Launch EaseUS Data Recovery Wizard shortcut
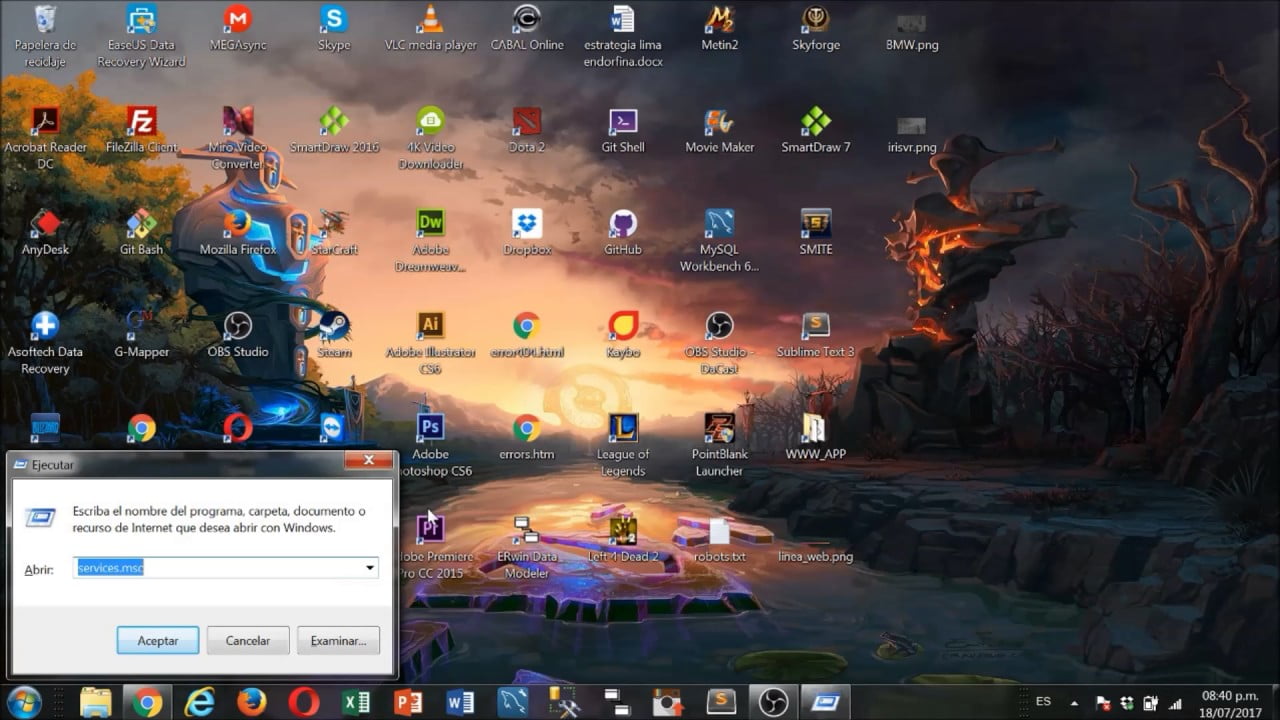Viewport: 1280px width, 720px height. coord(141,35)
